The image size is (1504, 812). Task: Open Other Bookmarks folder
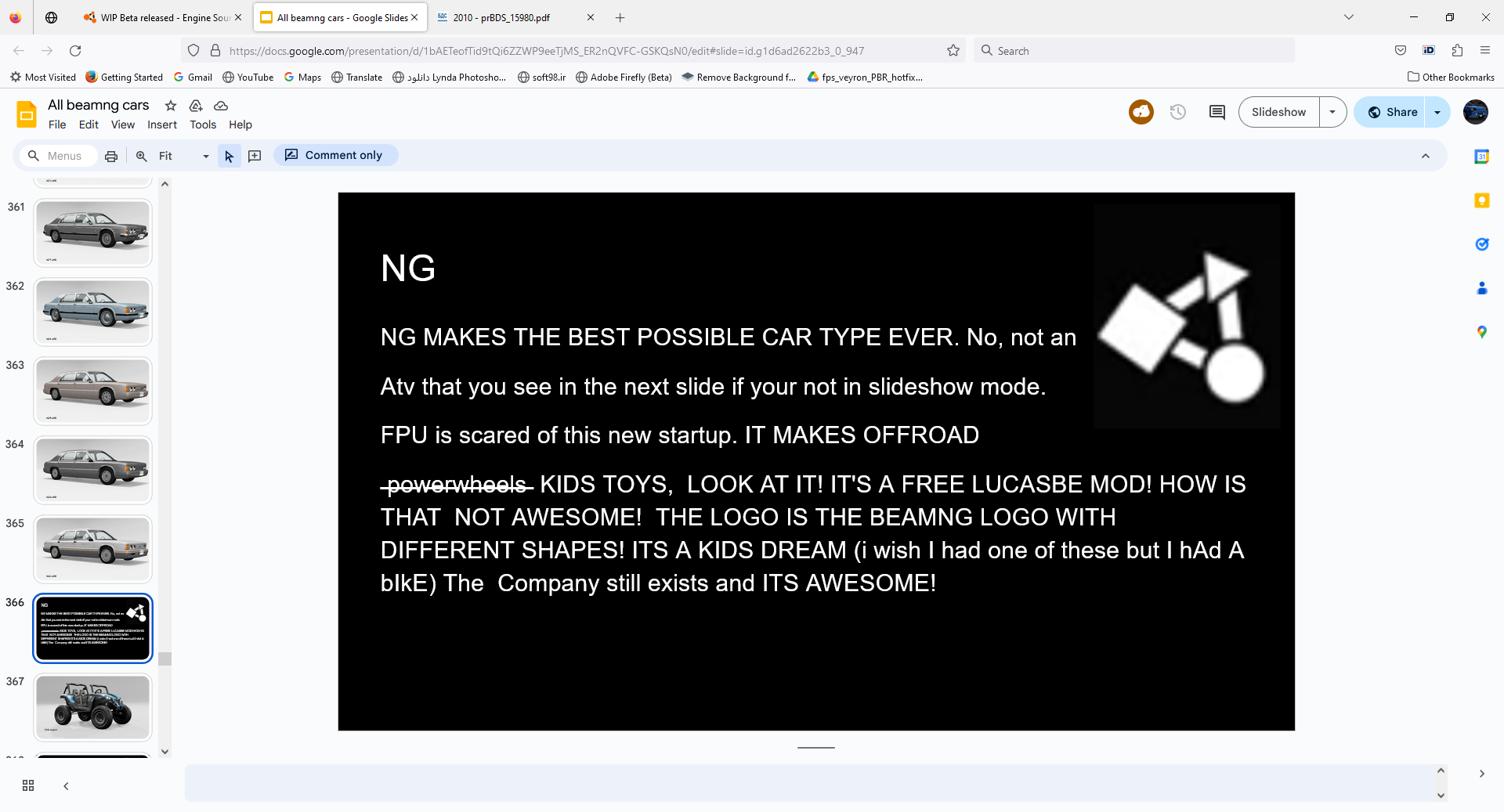click(x=1451, y=77)
